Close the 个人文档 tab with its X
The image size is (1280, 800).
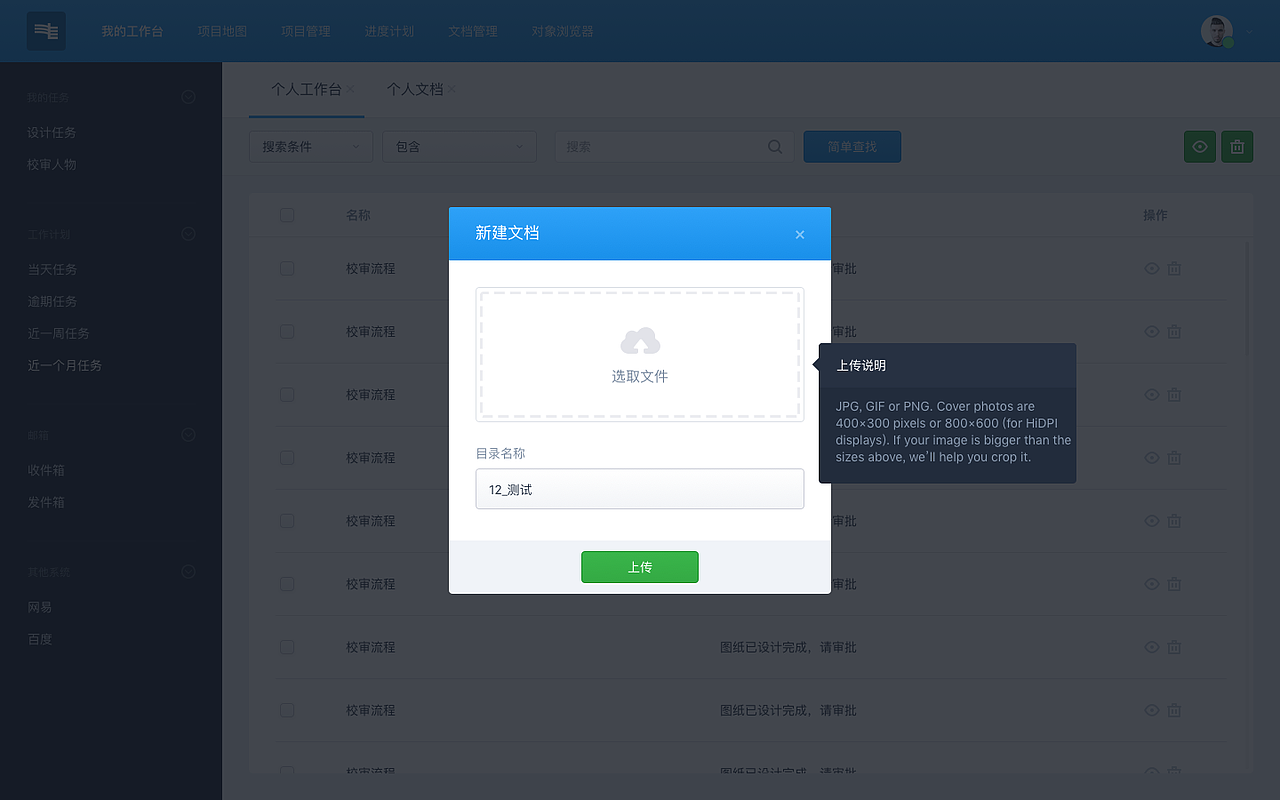click(x=451, y=89)
